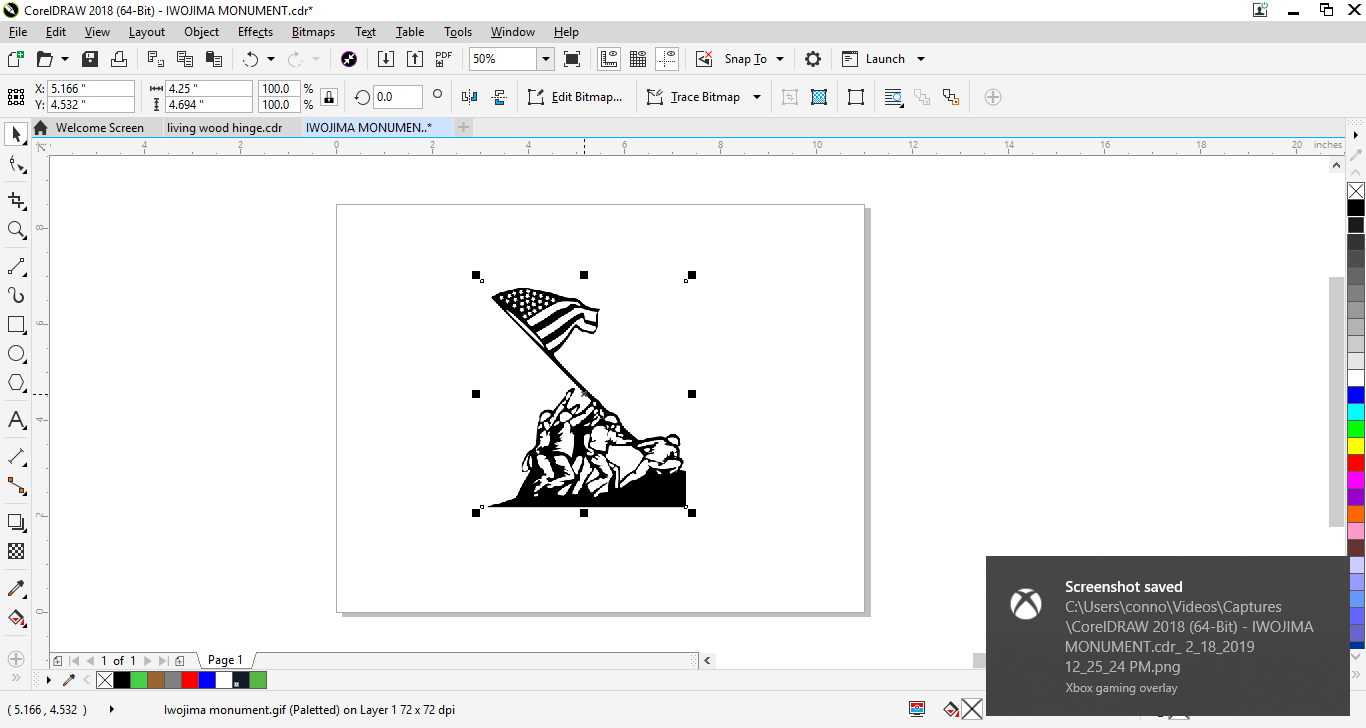Mirror the bitmap vertically
The height and width of the screenshot is (728, 1366).
tap(500, 97)
